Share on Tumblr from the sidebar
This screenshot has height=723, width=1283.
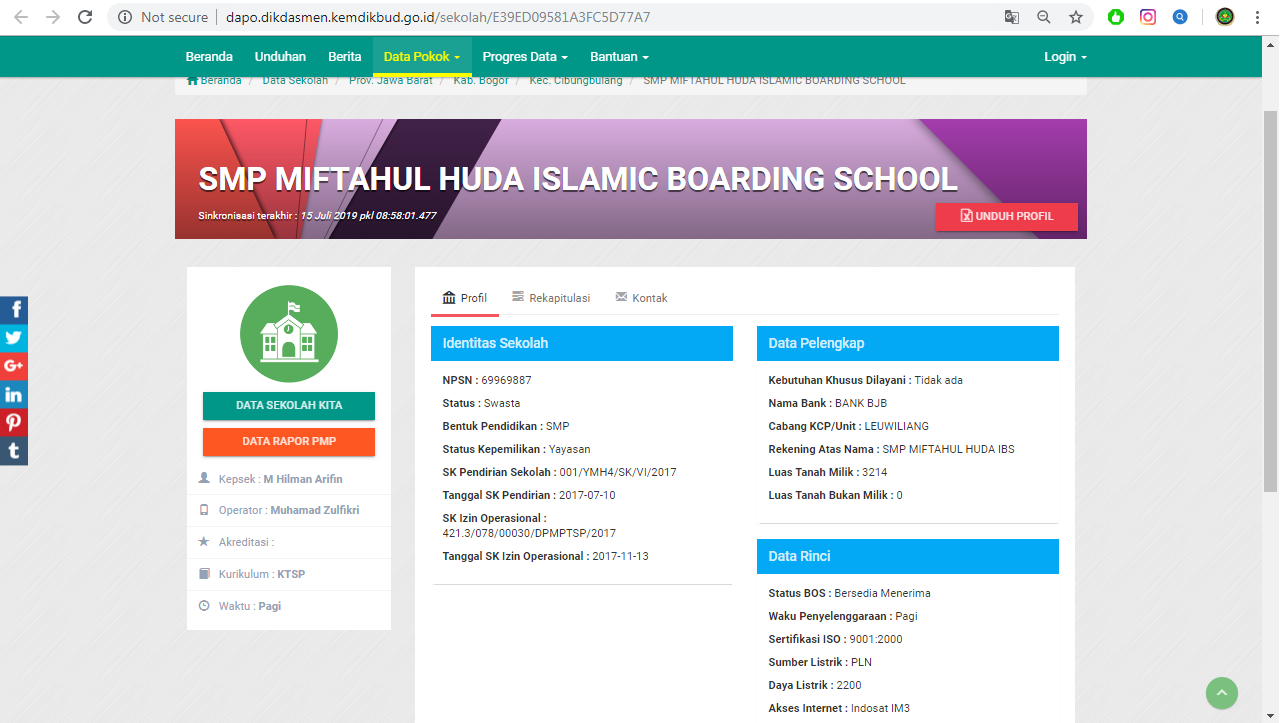13,449
